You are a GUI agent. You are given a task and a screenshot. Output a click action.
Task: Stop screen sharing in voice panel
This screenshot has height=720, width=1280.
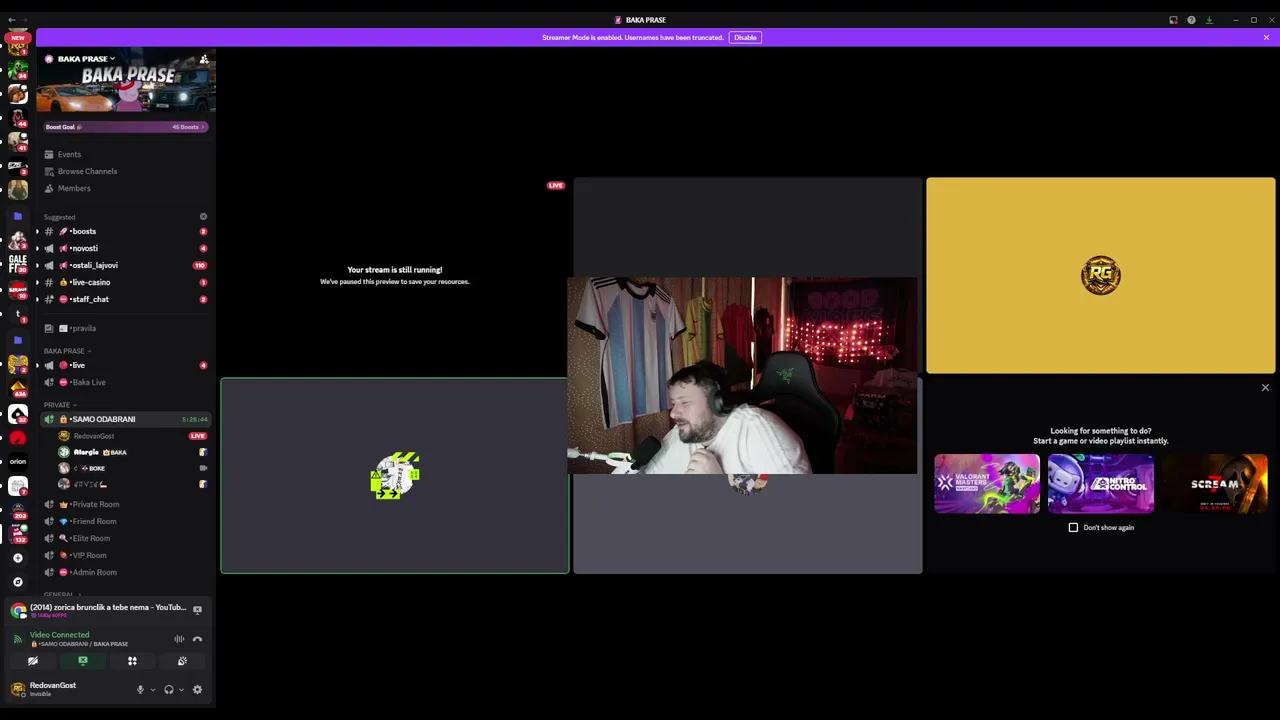click(x=83, y=661)
